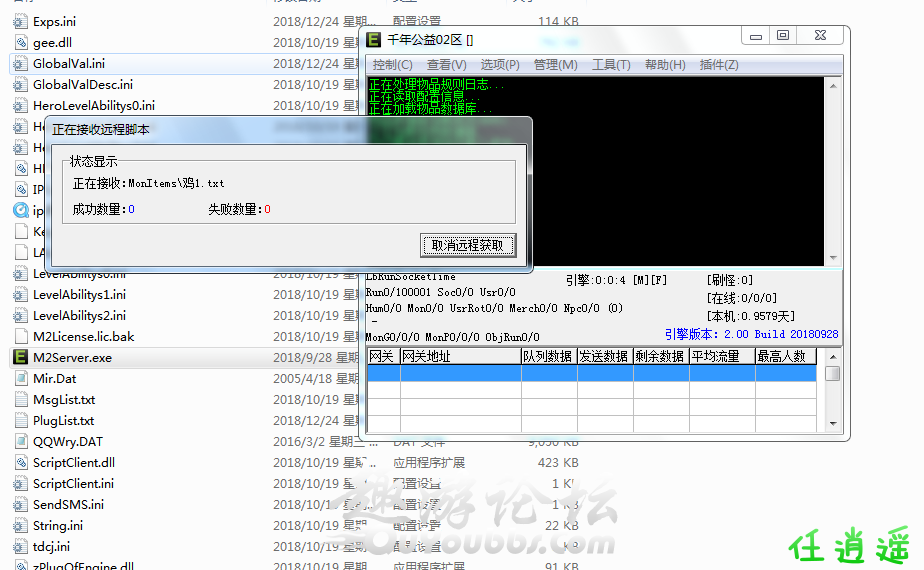Click the 平均流量 column header

coord(722,356)
